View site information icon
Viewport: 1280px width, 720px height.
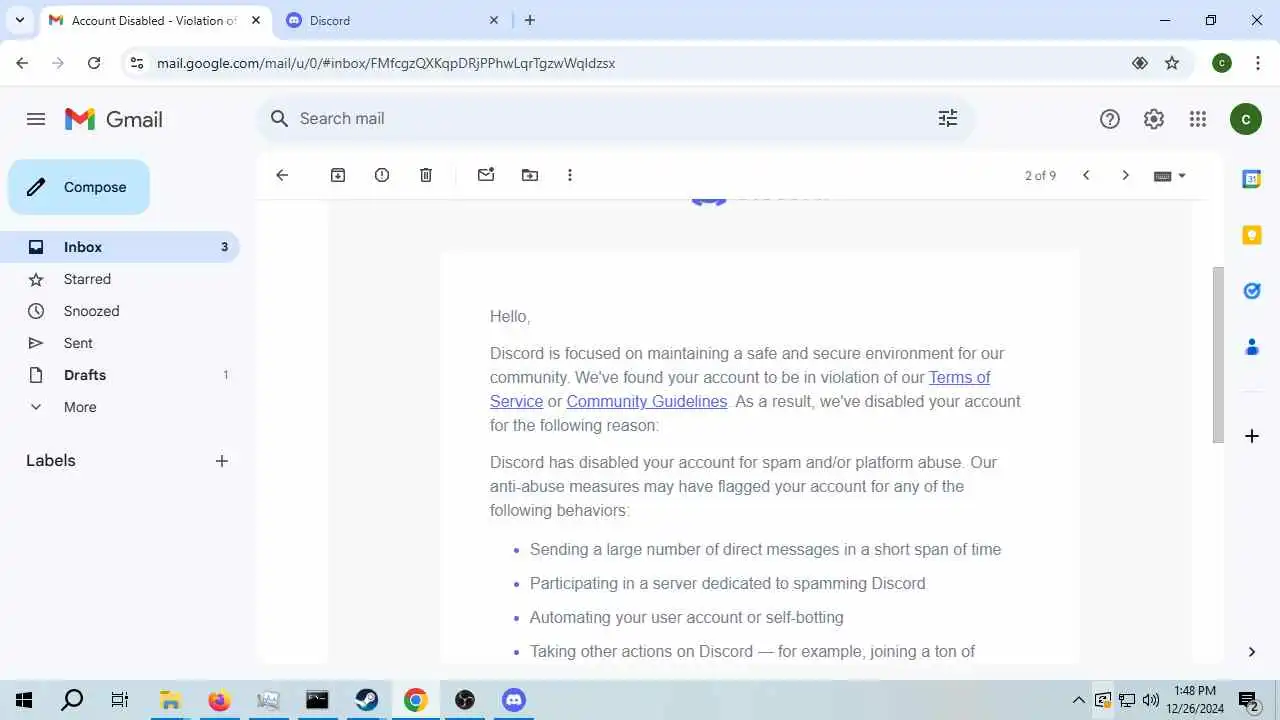[x=137, y=63]
